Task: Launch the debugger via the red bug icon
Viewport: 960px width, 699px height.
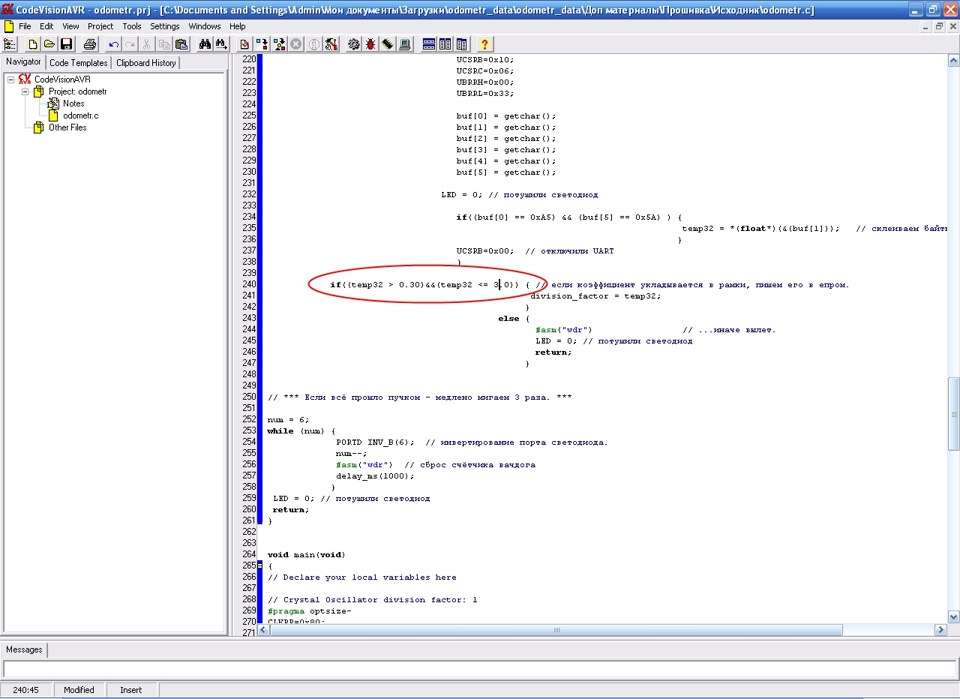Action: (x=371, y=44)
